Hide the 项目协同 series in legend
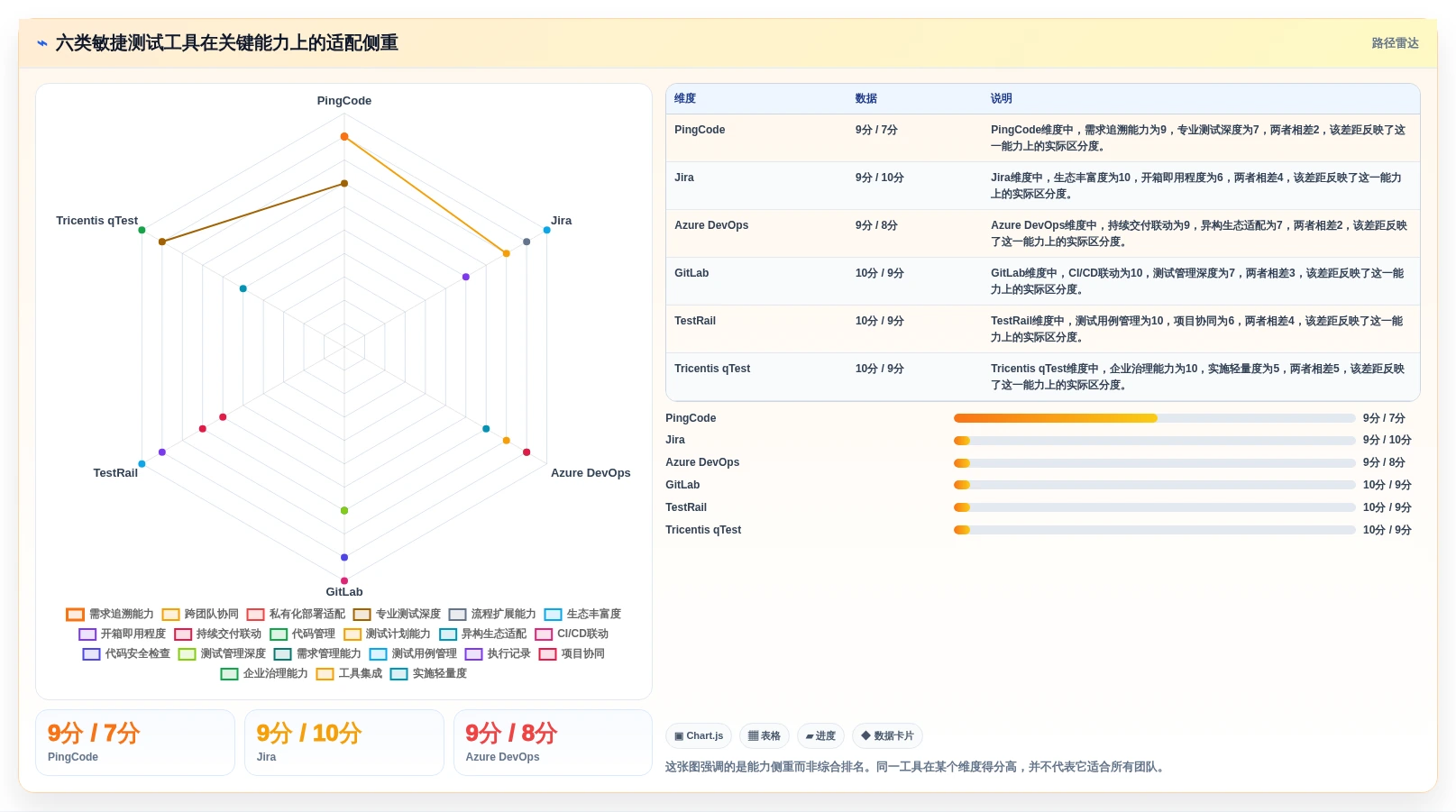The width and height of the screenshot is (1456, 812). (x=572, y=653)
